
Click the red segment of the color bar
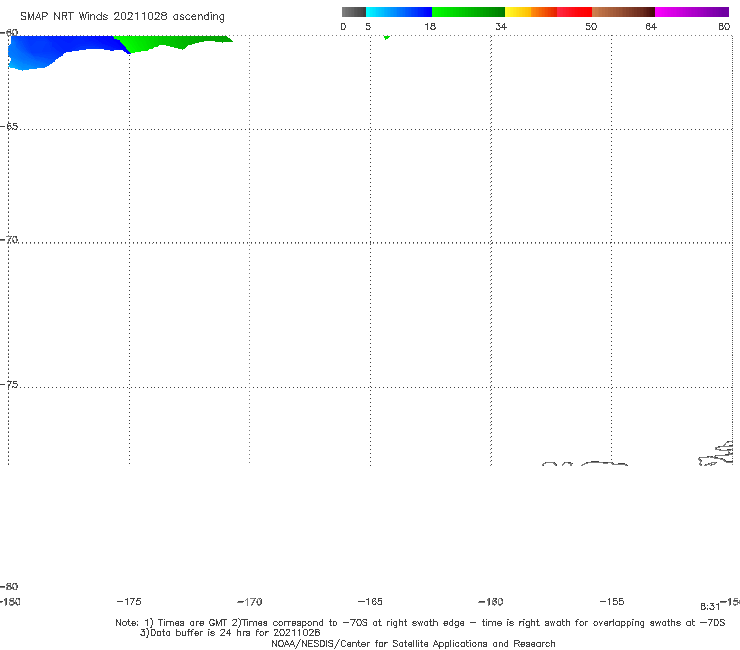(x=574, y=12)
